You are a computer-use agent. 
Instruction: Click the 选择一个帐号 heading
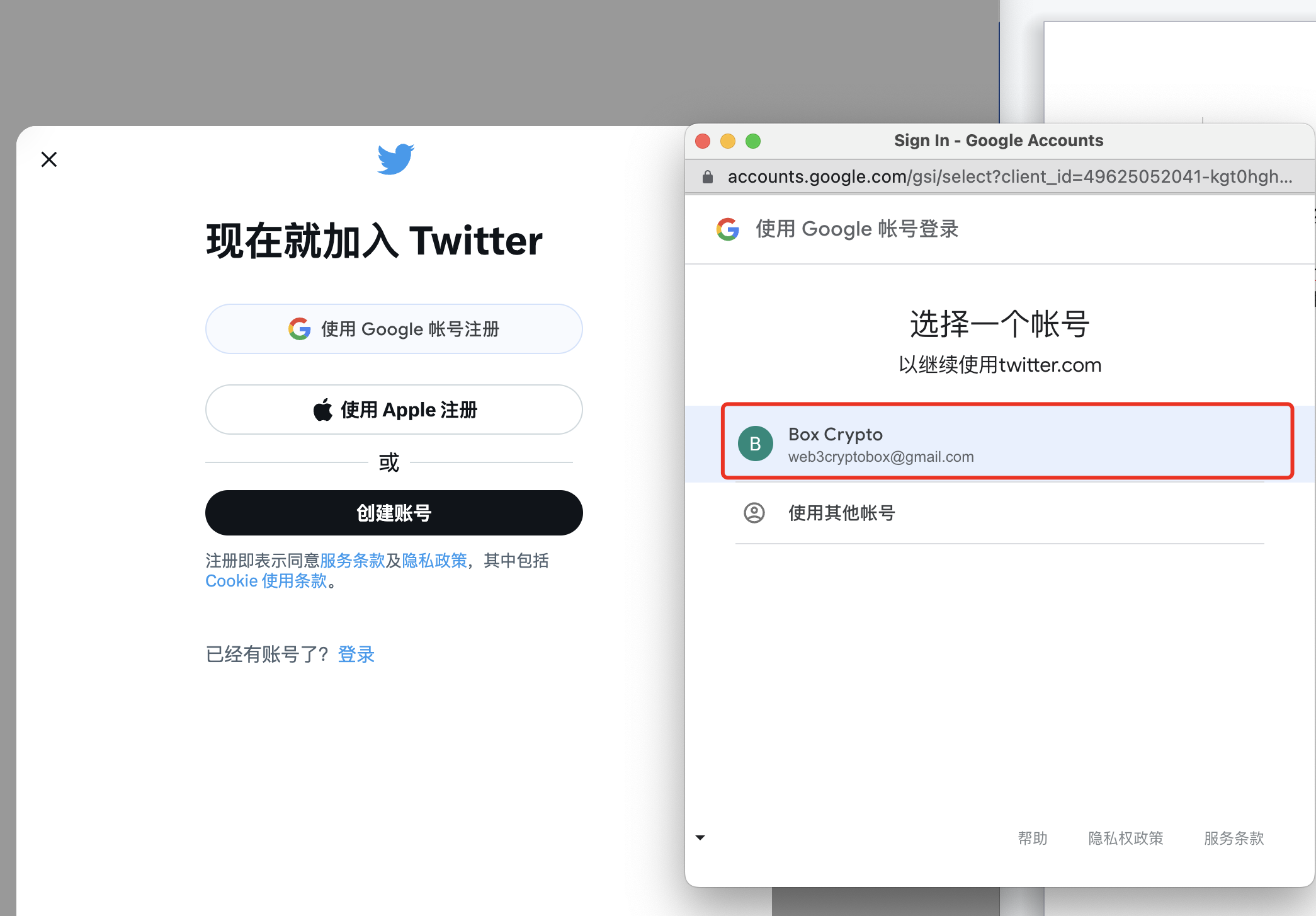pyautogui.click(x=1000, y=324)
